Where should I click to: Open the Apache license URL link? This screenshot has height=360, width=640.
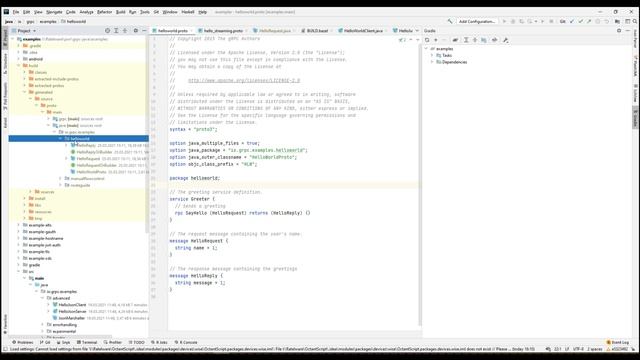pos(244,80)
